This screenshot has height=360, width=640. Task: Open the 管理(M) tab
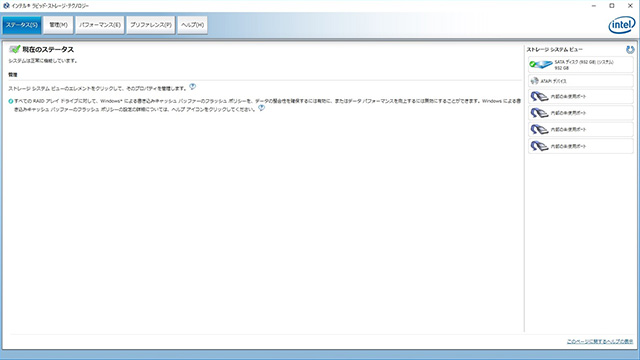coord(58,25)
